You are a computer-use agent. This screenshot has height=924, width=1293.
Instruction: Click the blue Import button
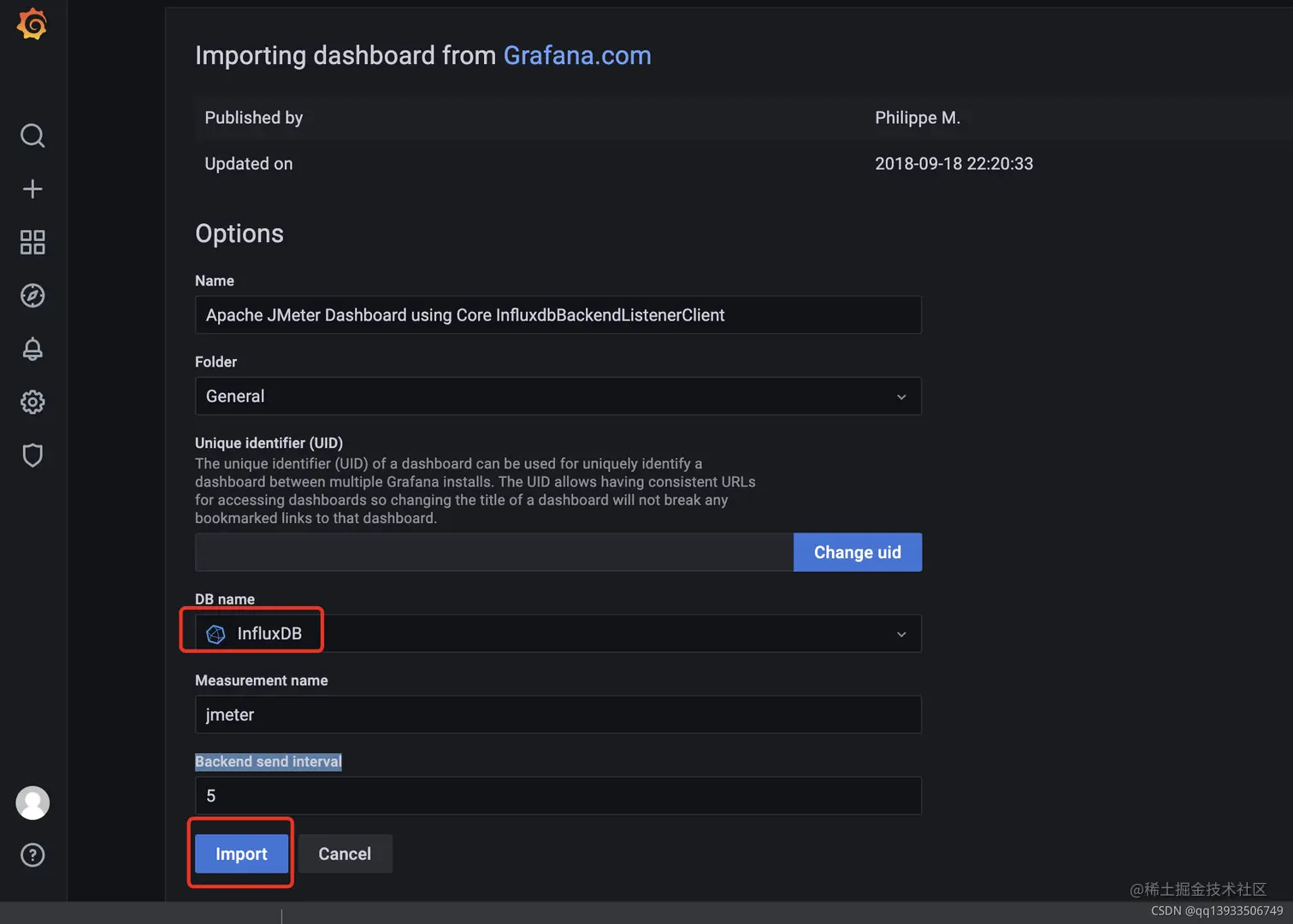[241, 854]
